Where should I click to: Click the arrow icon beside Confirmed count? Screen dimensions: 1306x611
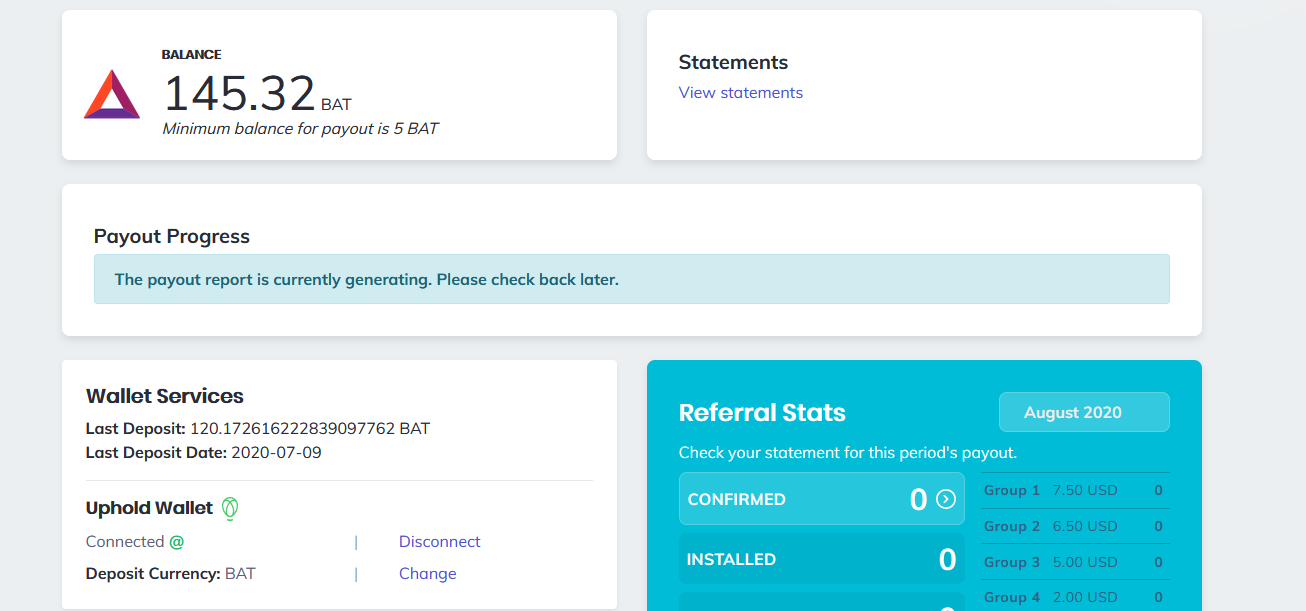(946, 499)
